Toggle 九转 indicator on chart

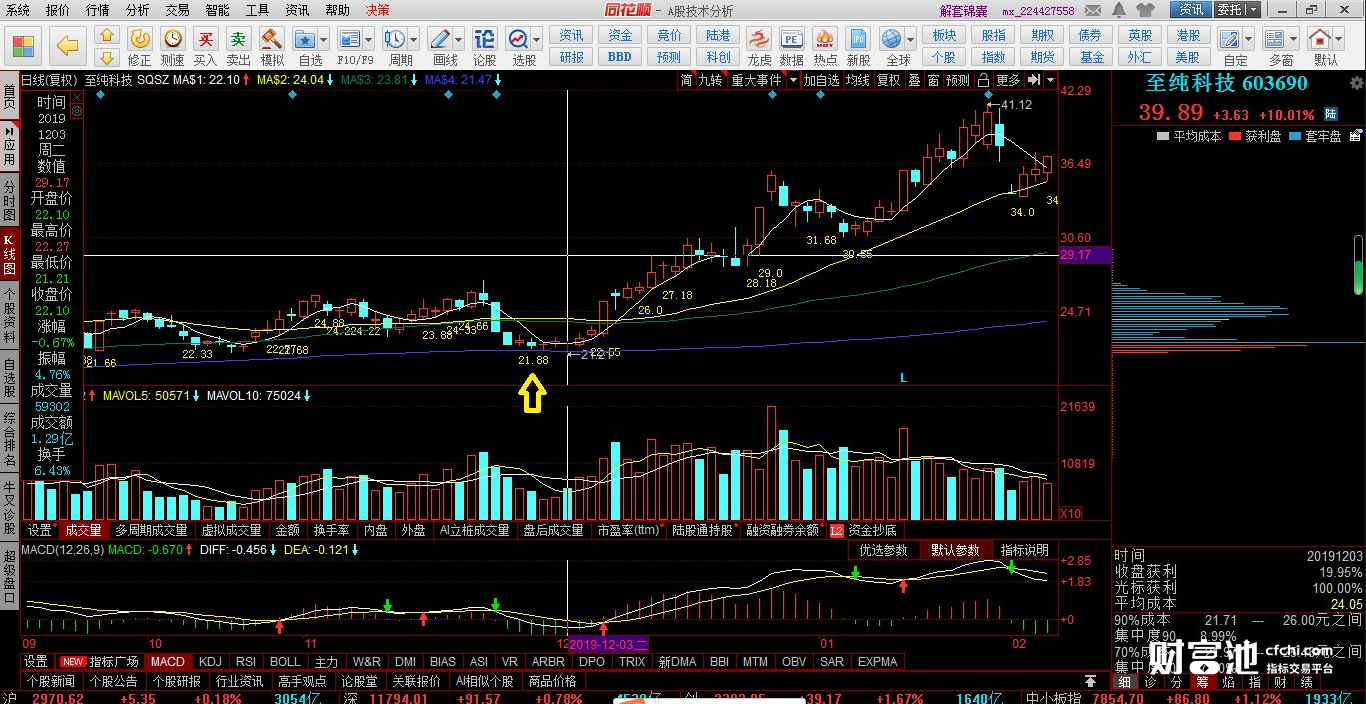pos(710,80)
